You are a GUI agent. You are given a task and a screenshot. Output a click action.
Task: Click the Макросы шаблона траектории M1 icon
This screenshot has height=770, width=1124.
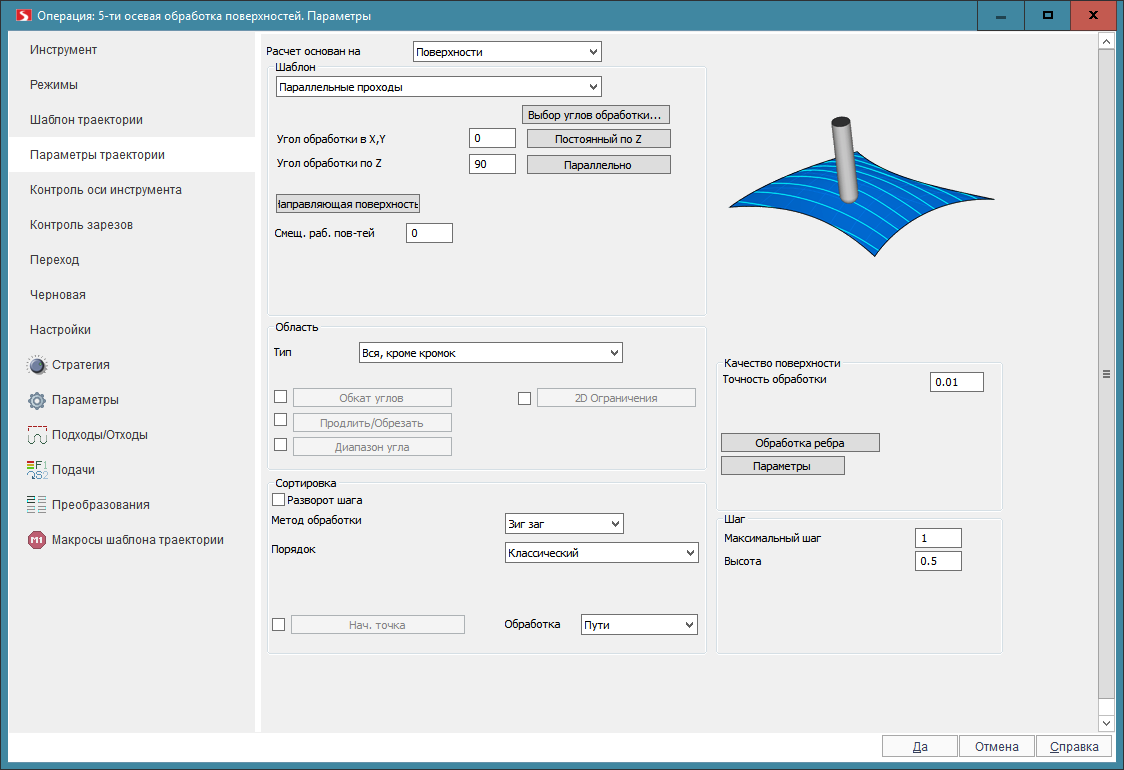(x=37, y=540)
